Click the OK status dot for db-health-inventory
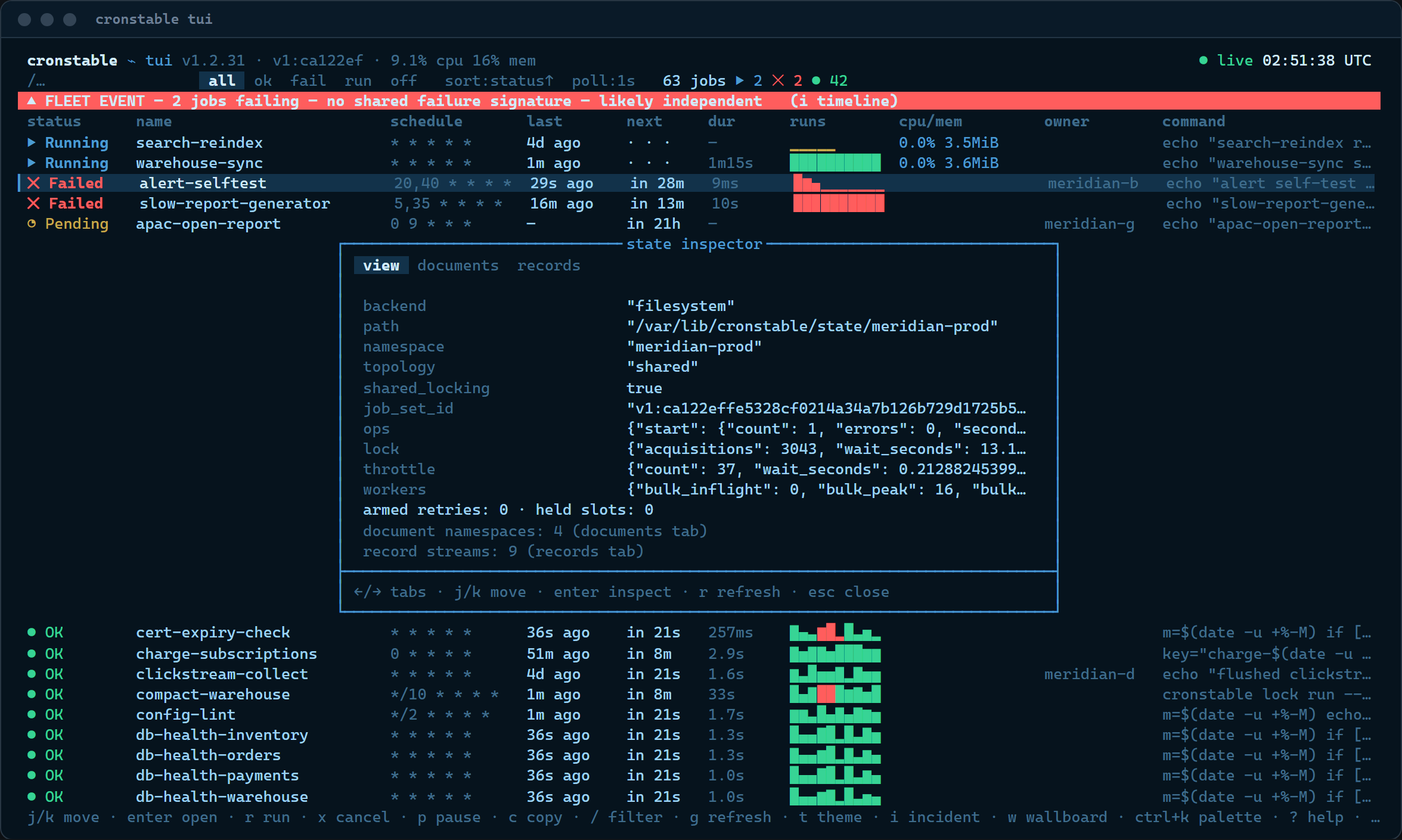The height and width of the screenshot is (840, 1402). [x=32, y=735]
